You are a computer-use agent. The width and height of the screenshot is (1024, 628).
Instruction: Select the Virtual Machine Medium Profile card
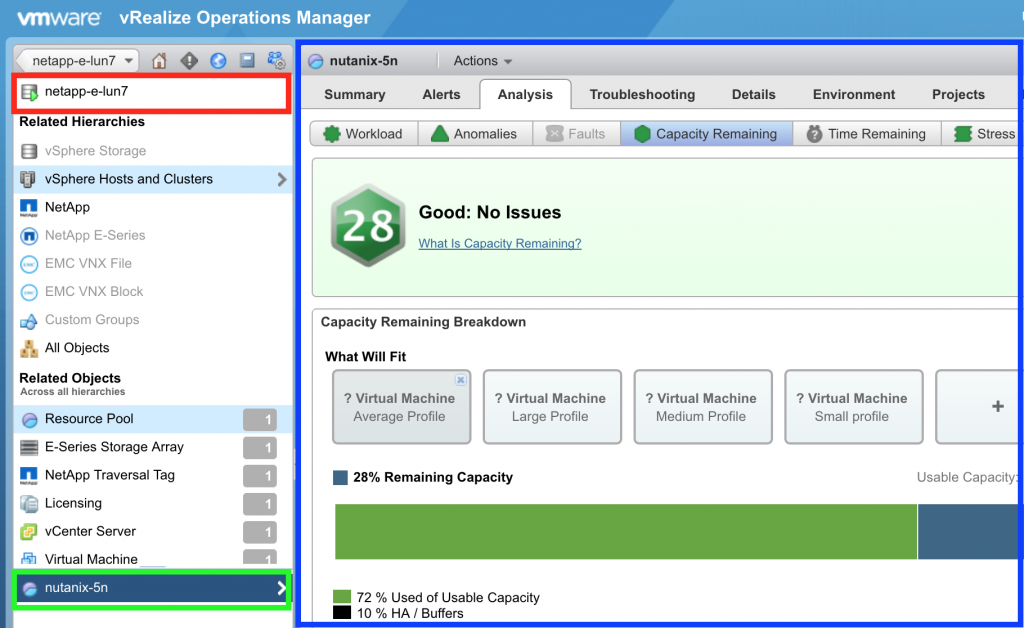click(703, 407)
